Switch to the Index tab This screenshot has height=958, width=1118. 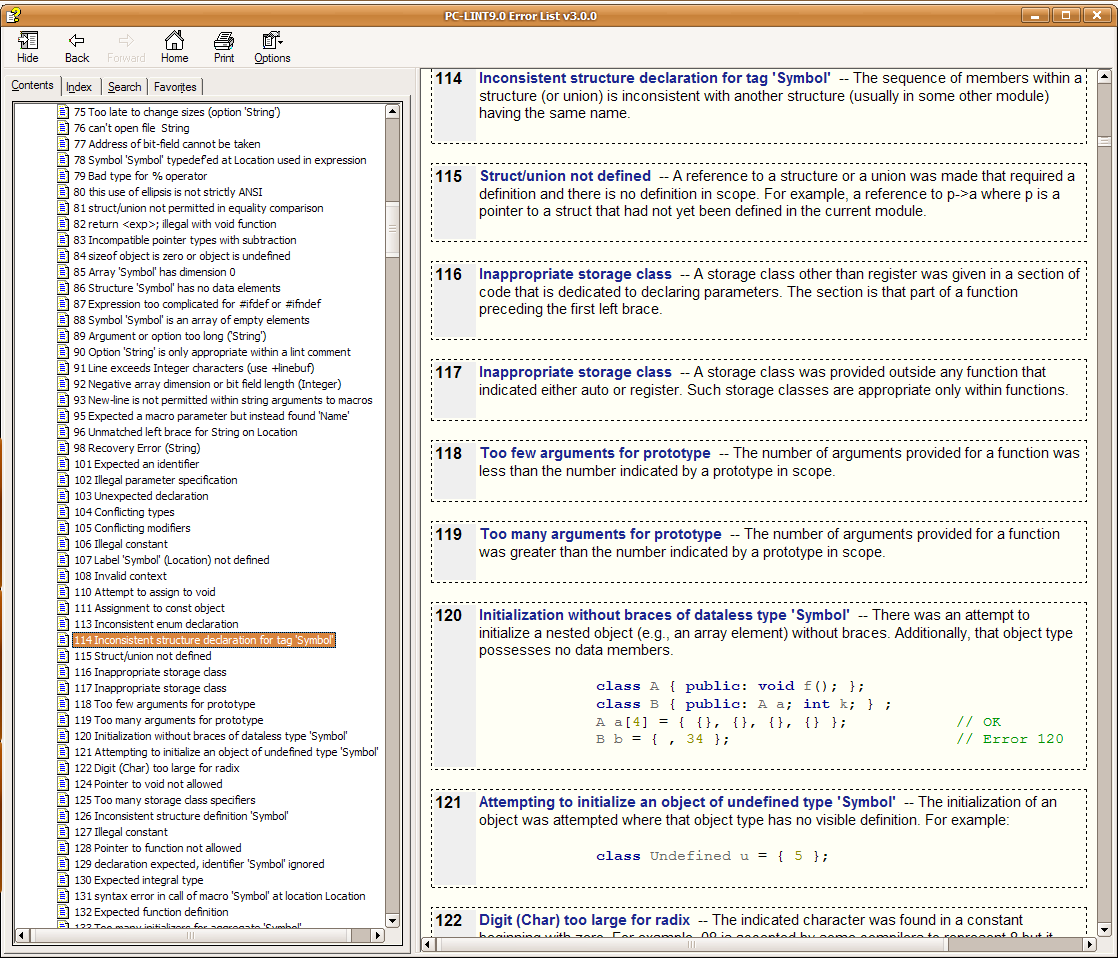coord(79,87)
